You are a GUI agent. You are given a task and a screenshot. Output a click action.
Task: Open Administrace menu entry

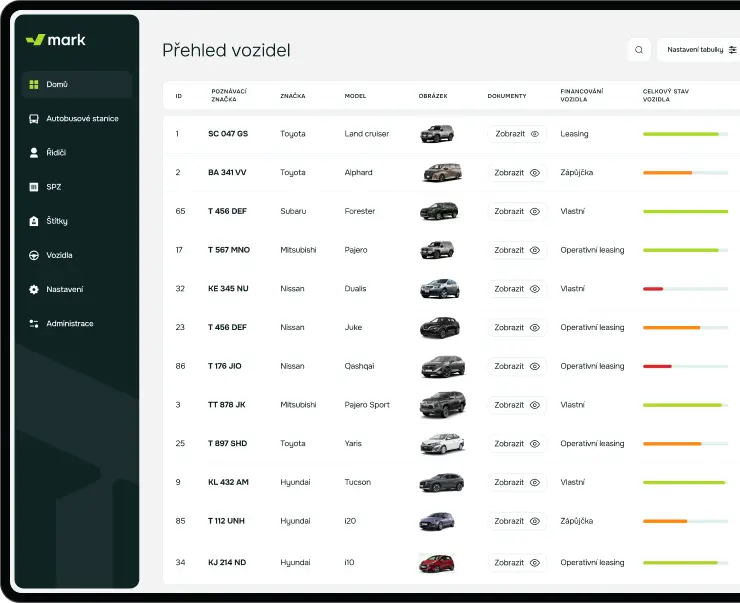(76, 324)
